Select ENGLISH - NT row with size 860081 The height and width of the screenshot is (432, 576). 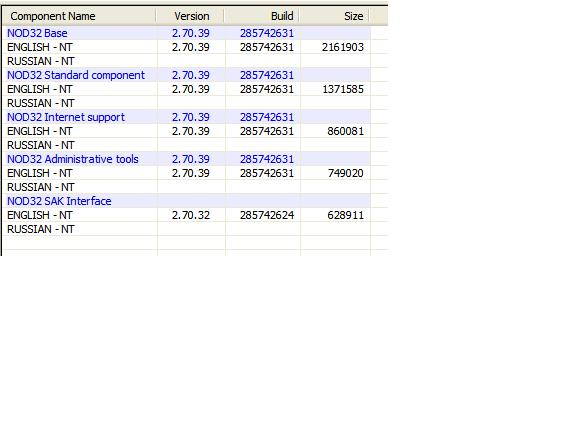coord(187,131)
